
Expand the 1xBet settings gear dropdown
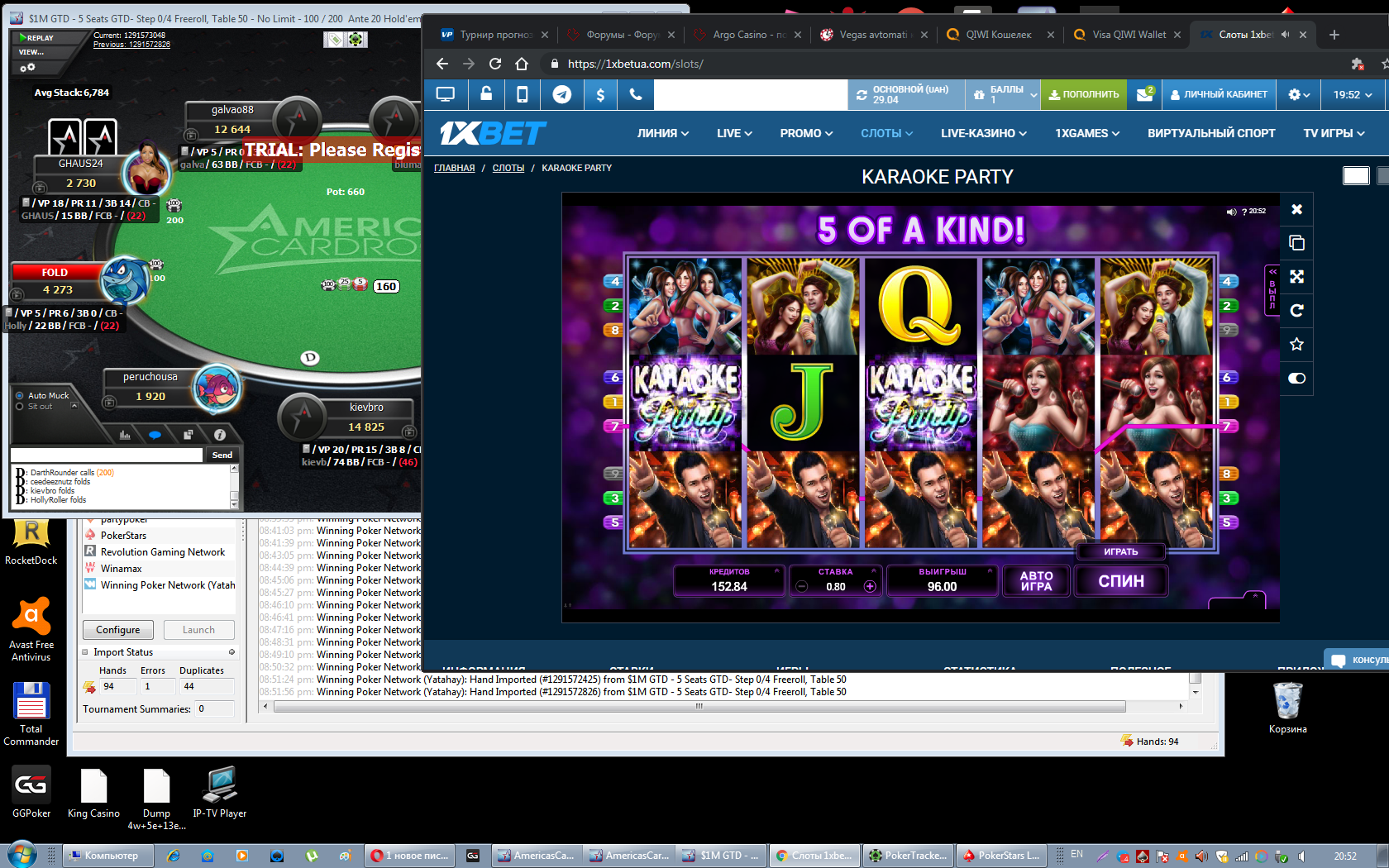(x=1299, y=94)
